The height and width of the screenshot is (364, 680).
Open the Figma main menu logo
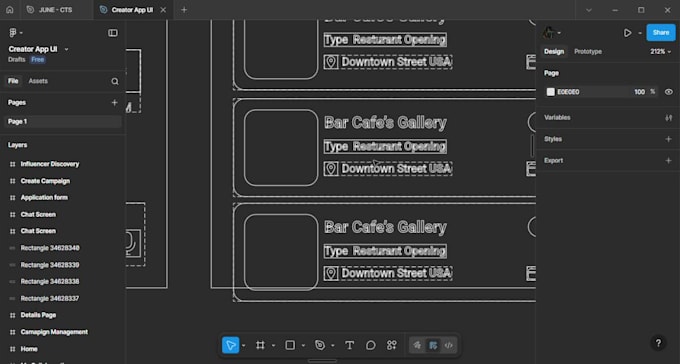point(13,33)
